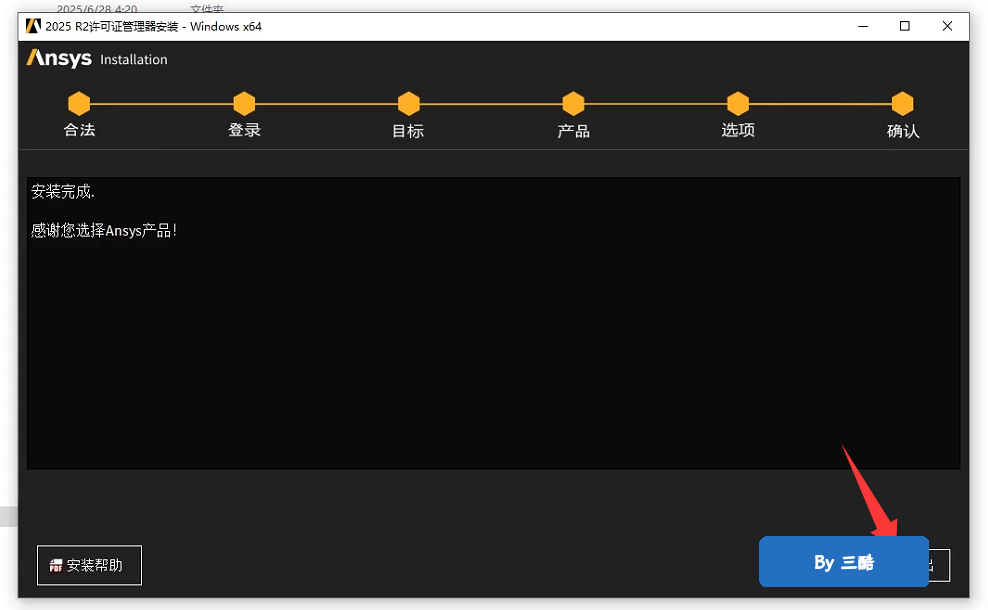This screenshot has width=988, height=610.
Task: Click the Ansys logo in the header
Action: pos(59,59)
